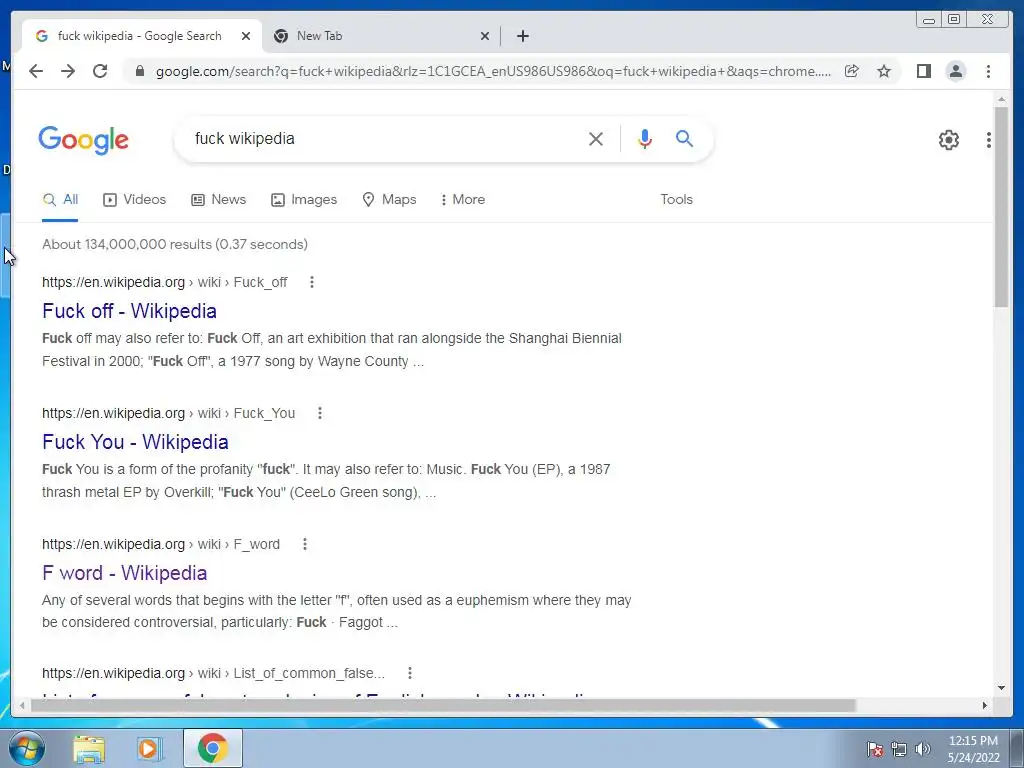Switch to Images results
Image resolution: width=1024 pixels, height=768 pixels.
coord(304,200)
